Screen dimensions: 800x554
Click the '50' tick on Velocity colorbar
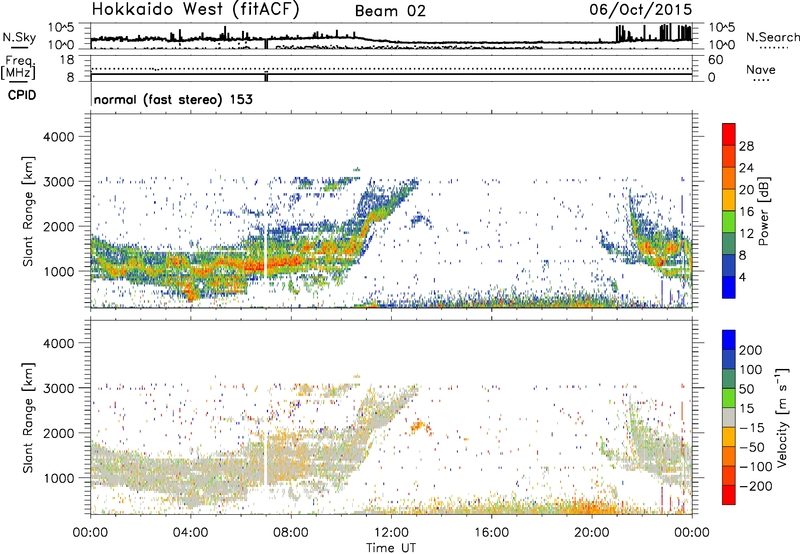746,389
